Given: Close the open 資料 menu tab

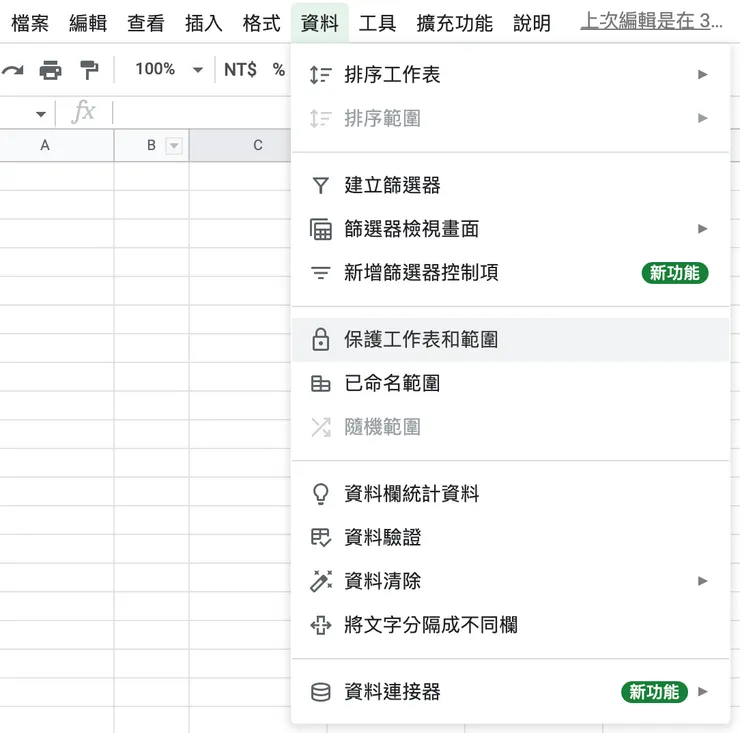Looking at the screenshot, I should (x=320, y=23).
